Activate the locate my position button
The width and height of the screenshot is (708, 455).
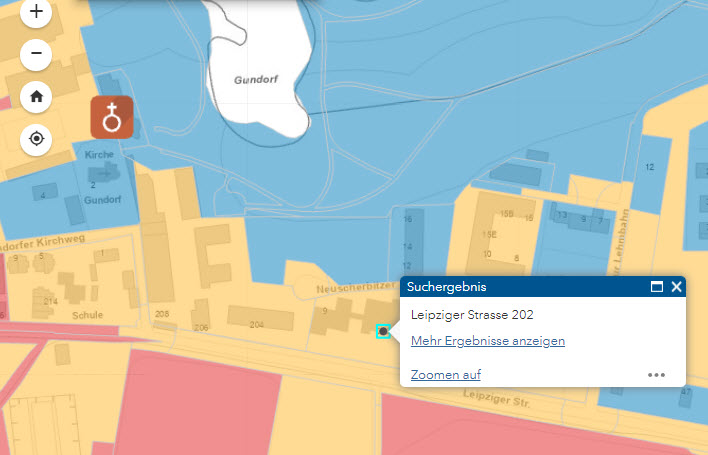tap(37, 138)
